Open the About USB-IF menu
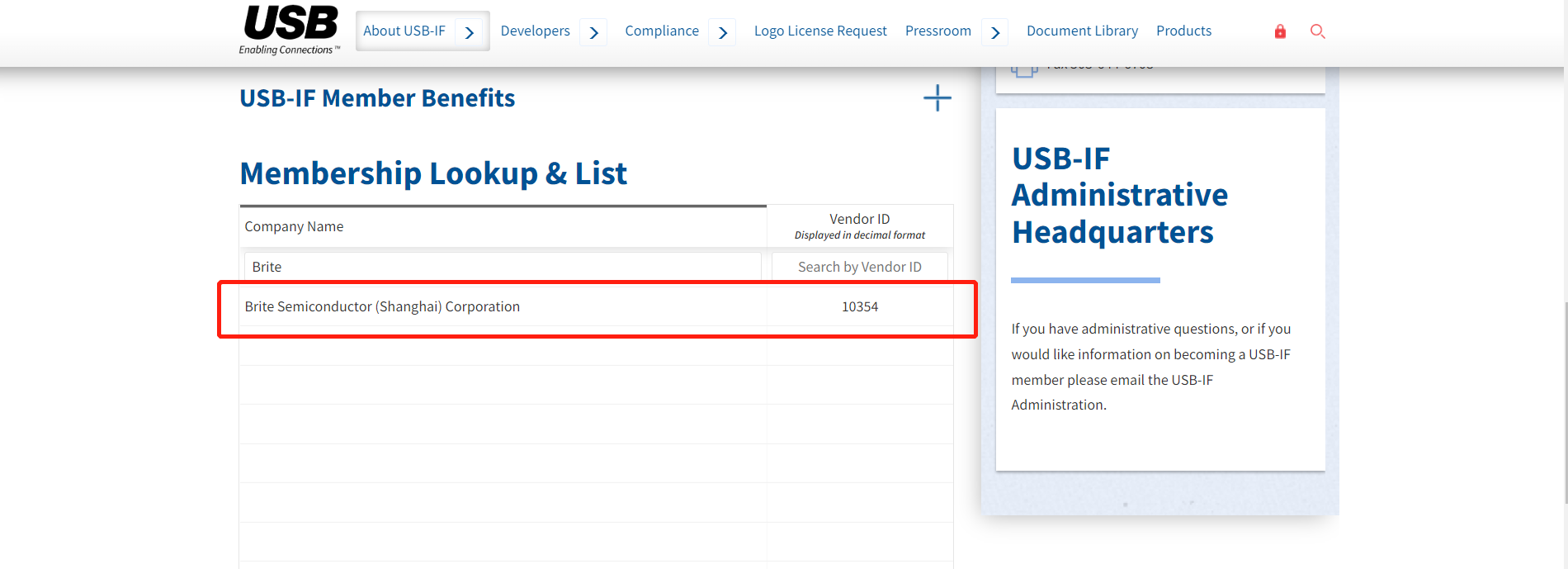This screenshot has width=1568, height=569. pos(404,31)
